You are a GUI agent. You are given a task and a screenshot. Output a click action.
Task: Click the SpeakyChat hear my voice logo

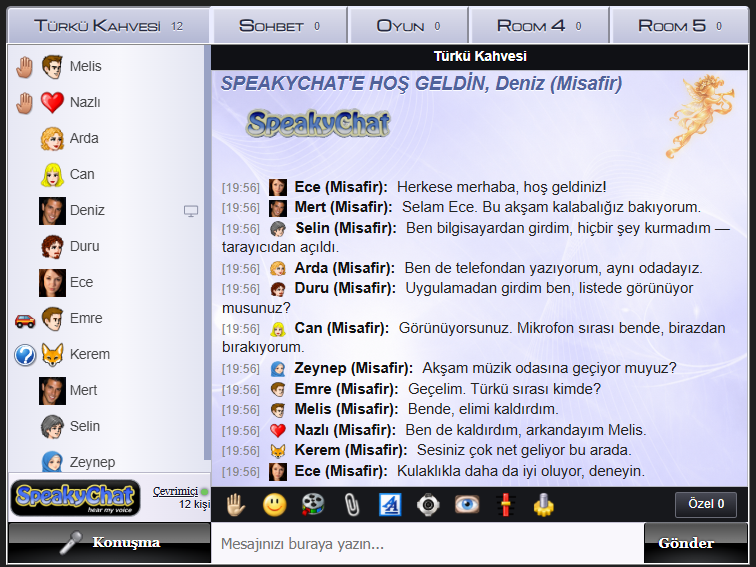tap(75, 498)
